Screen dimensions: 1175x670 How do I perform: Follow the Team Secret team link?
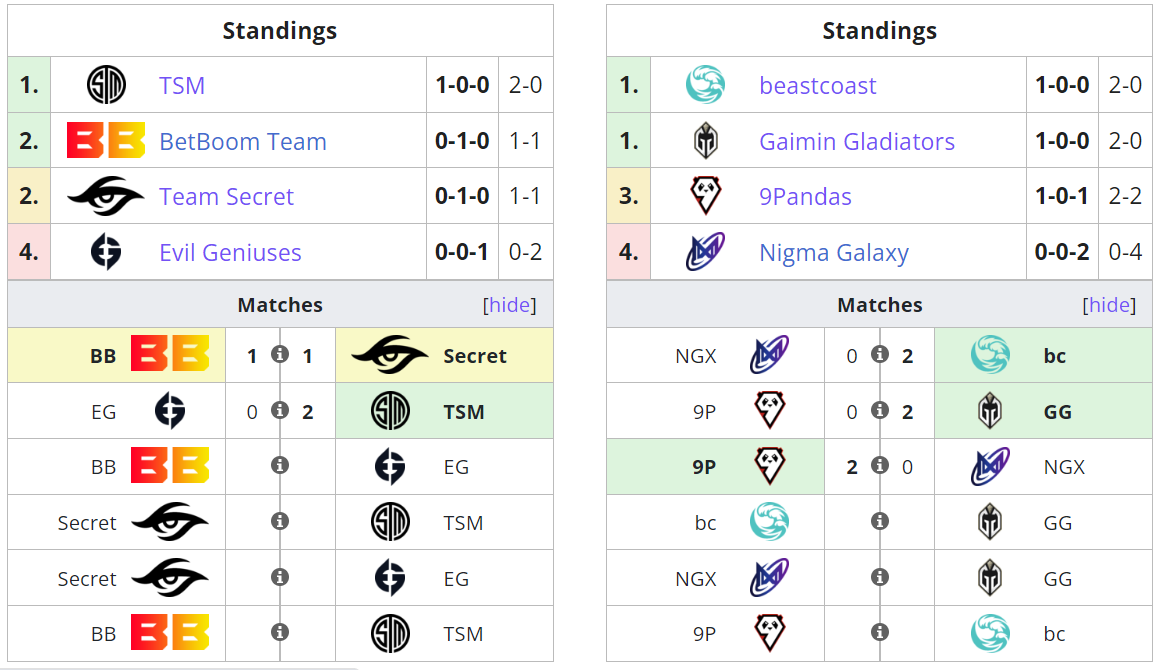pos(226,197)
